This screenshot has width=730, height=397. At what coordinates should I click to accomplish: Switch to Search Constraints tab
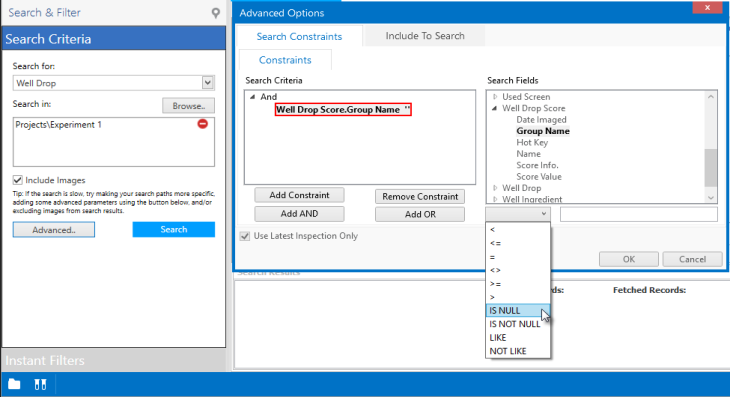coord(299,36)
